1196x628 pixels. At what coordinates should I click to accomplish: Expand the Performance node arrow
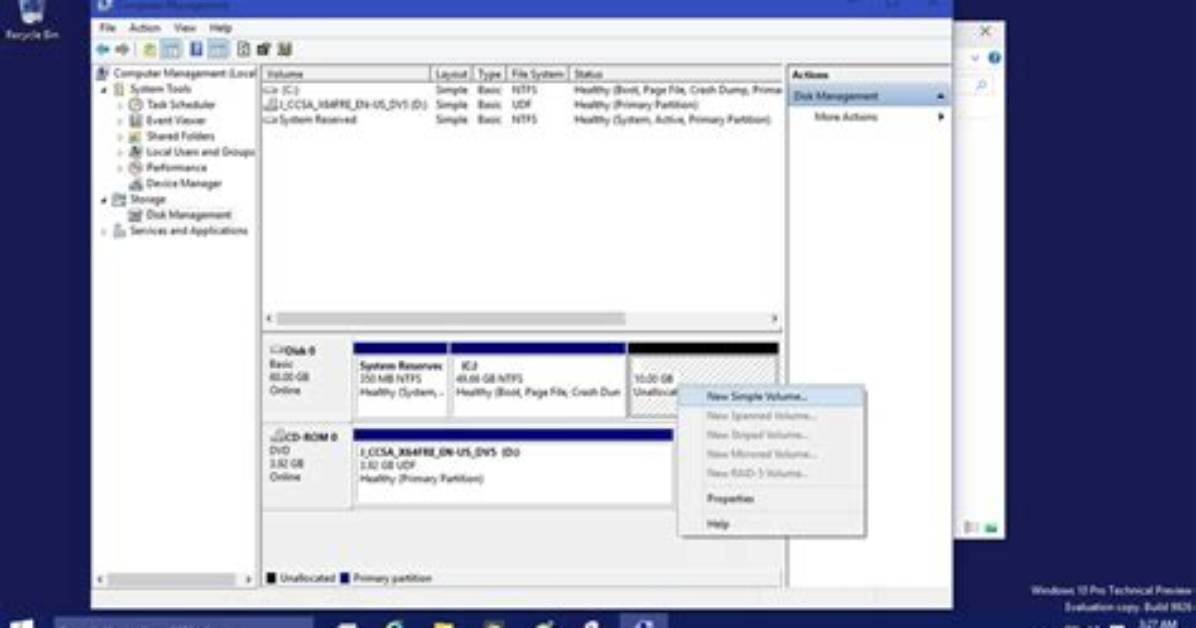pyautogui.click(x=120, y=168)
